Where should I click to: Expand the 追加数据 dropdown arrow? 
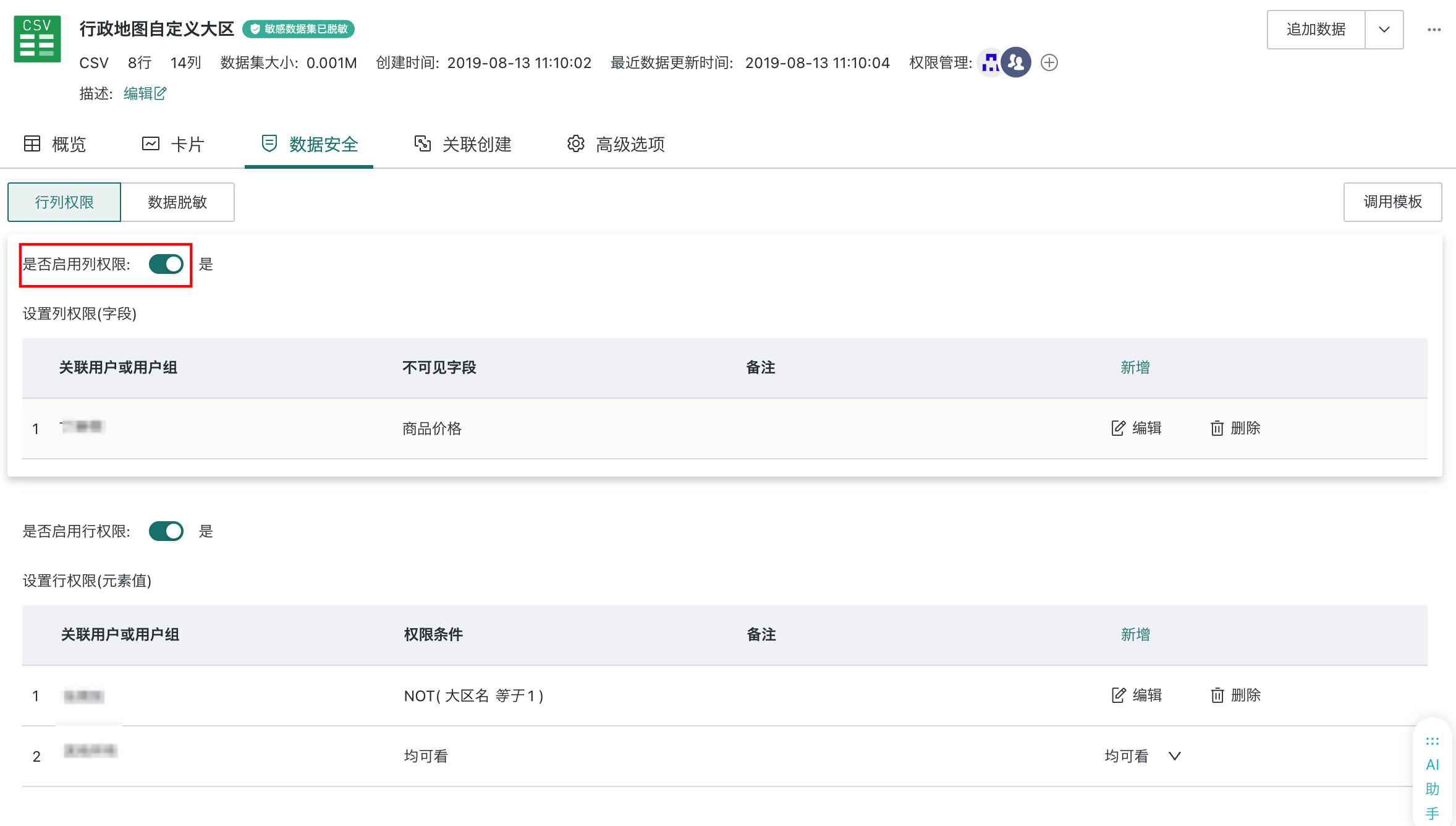click(1384, 30)
